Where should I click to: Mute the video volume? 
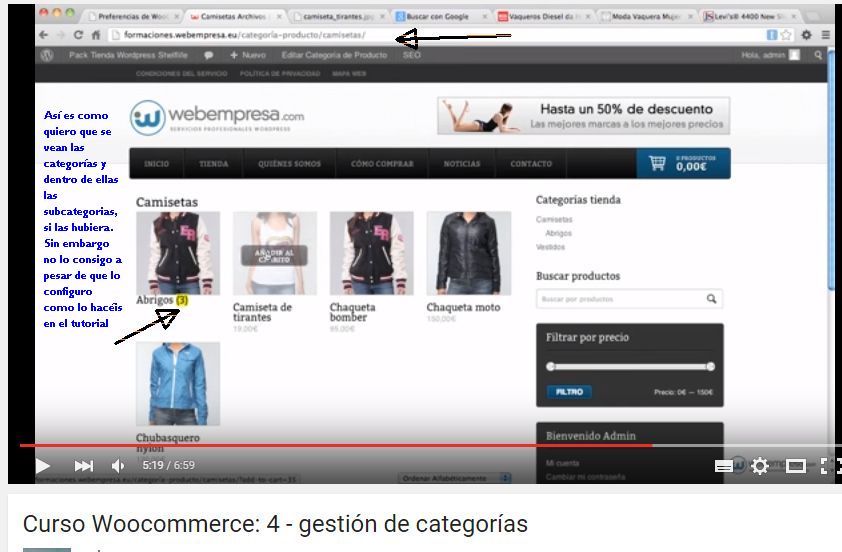click(x=118, y=466)
